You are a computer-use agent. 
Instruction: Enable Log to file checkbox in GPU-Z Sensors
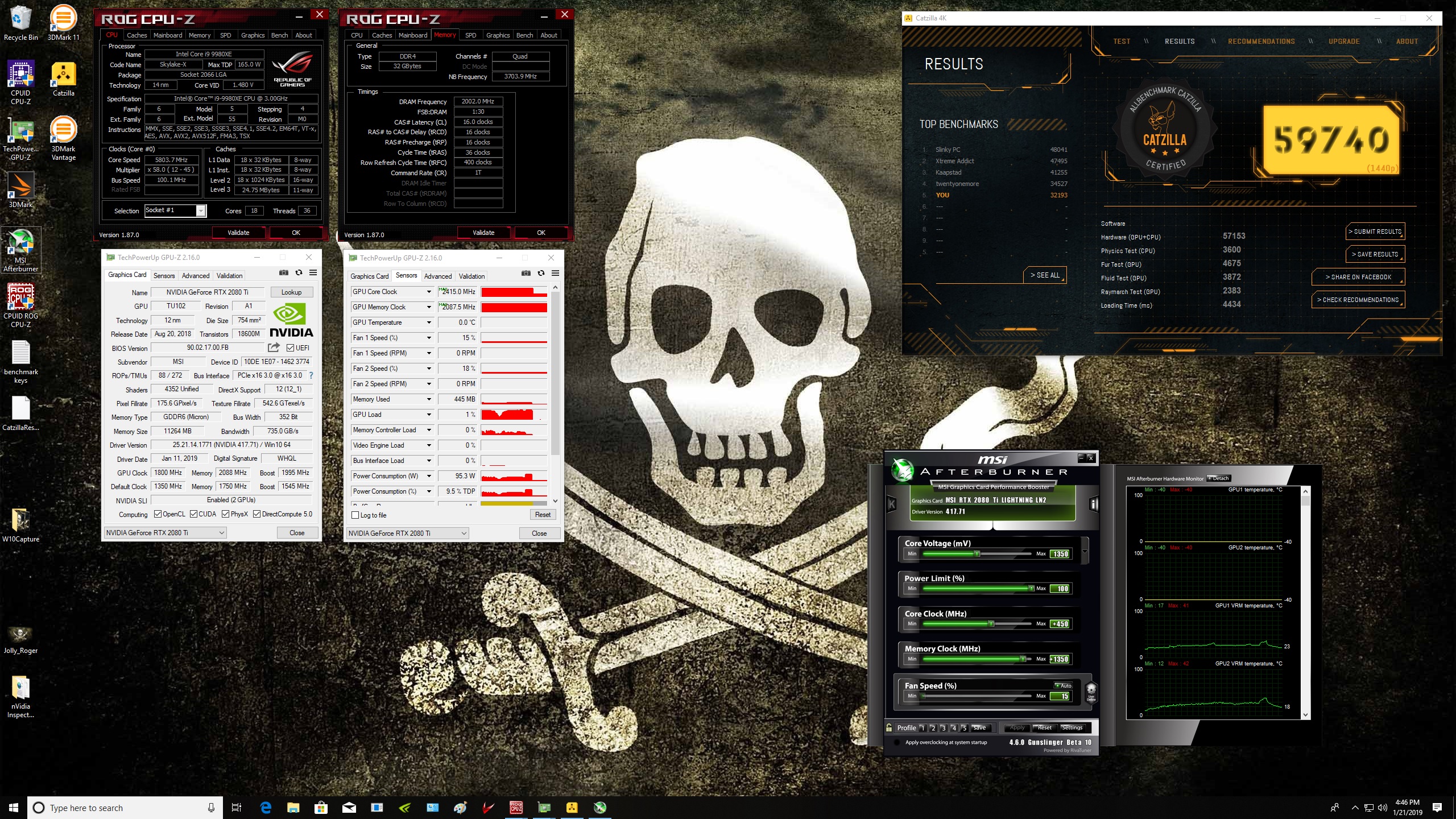355,515
